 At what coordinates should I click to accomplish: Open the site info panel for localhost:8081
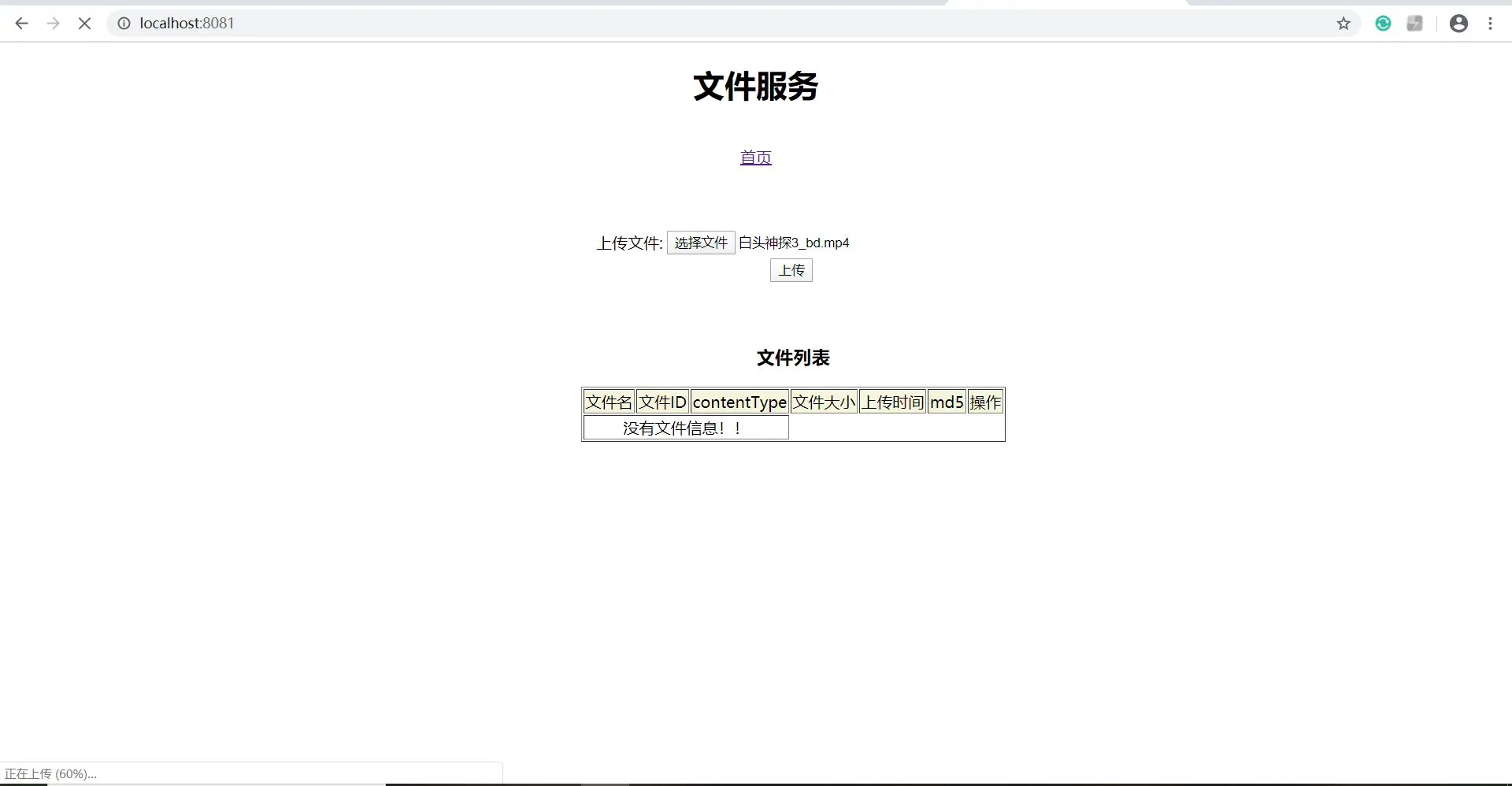tap(124, 23)
